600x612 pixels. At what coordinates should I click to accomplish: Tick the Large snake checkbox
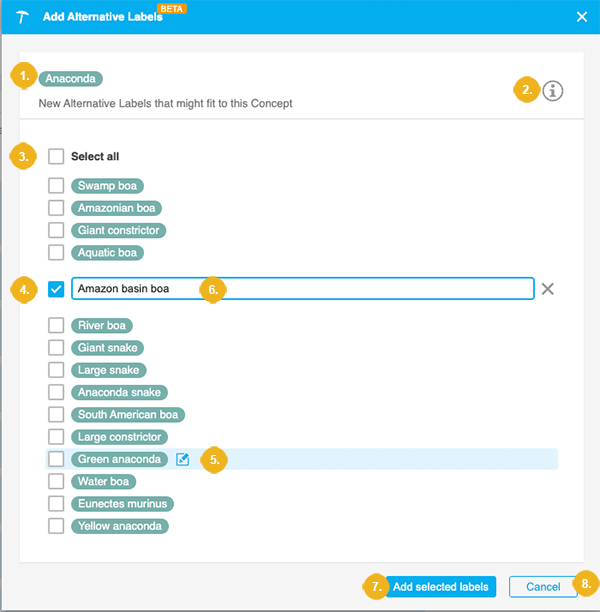point(56,370)
